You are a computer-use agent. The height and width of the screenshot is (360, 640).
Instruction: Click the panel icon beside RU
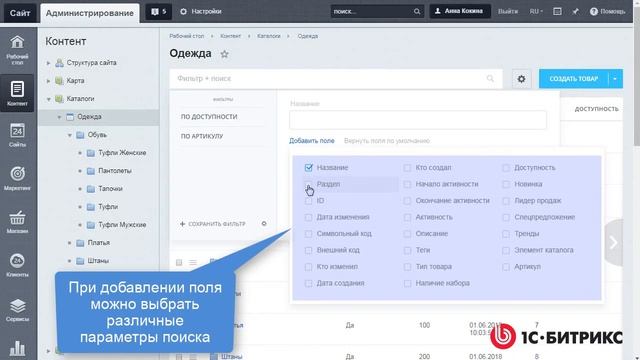point(557,11)
